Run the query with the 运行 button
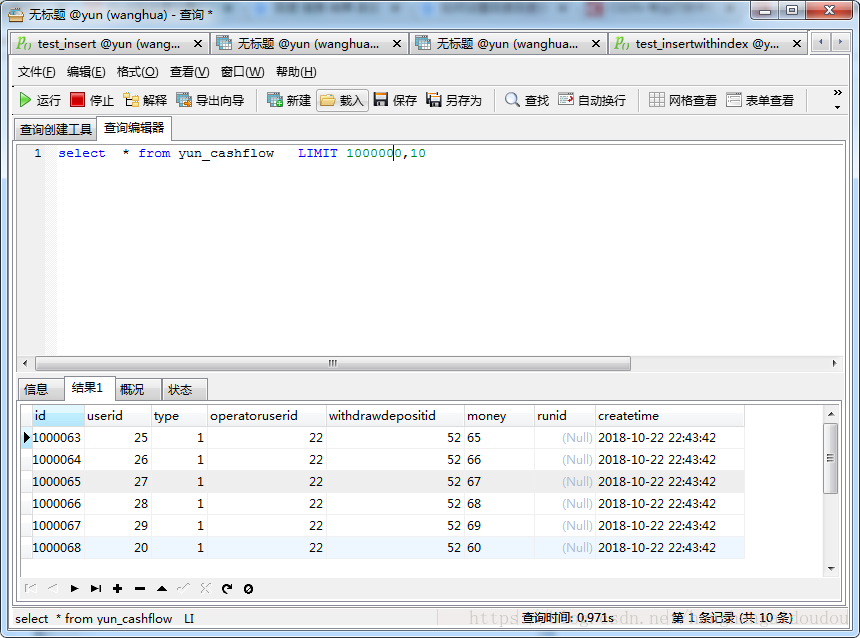The height and width of the screenshot is (638, 860). pos(39,100)
